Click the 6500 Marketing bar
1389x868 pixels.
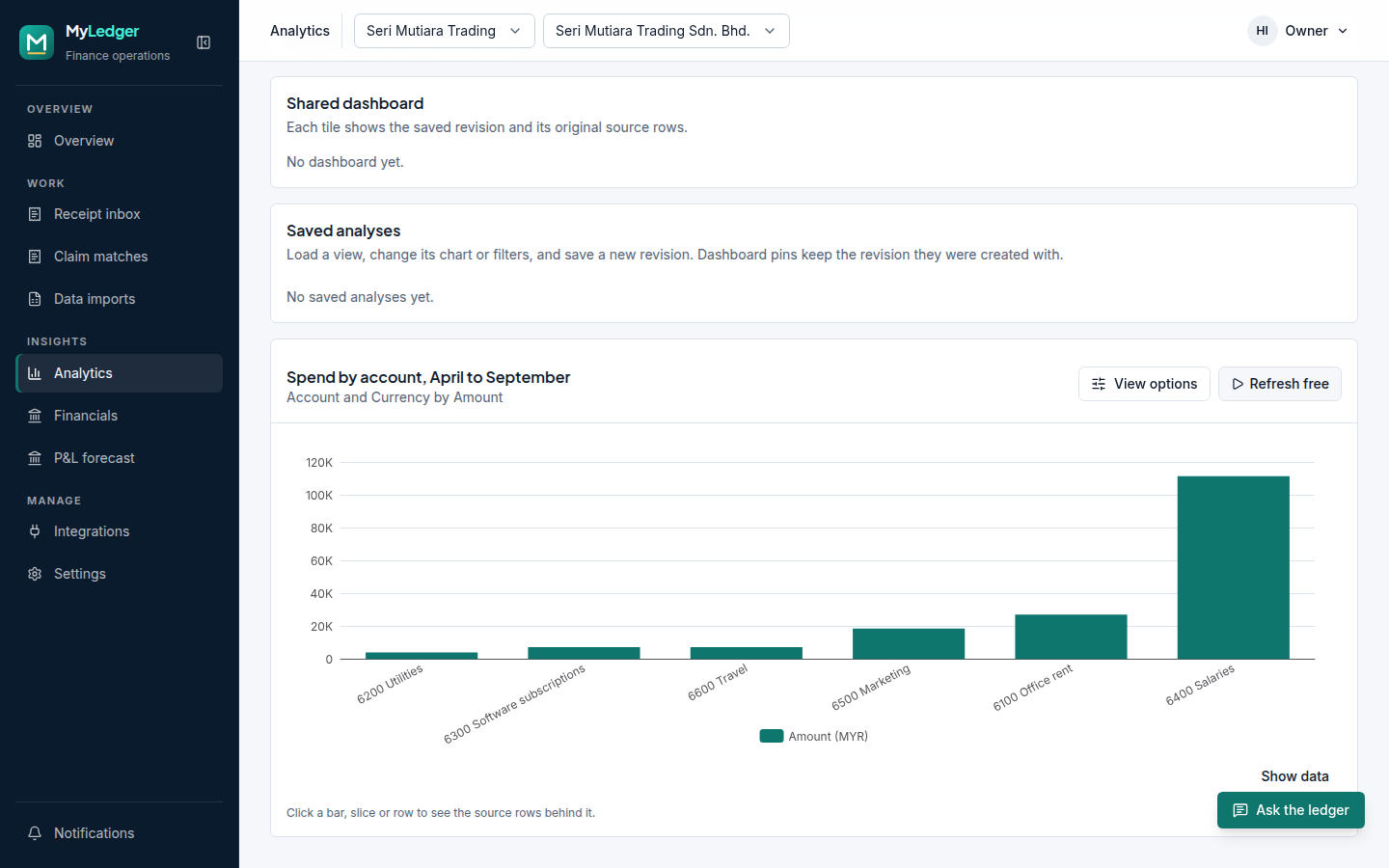coord(909,644)
